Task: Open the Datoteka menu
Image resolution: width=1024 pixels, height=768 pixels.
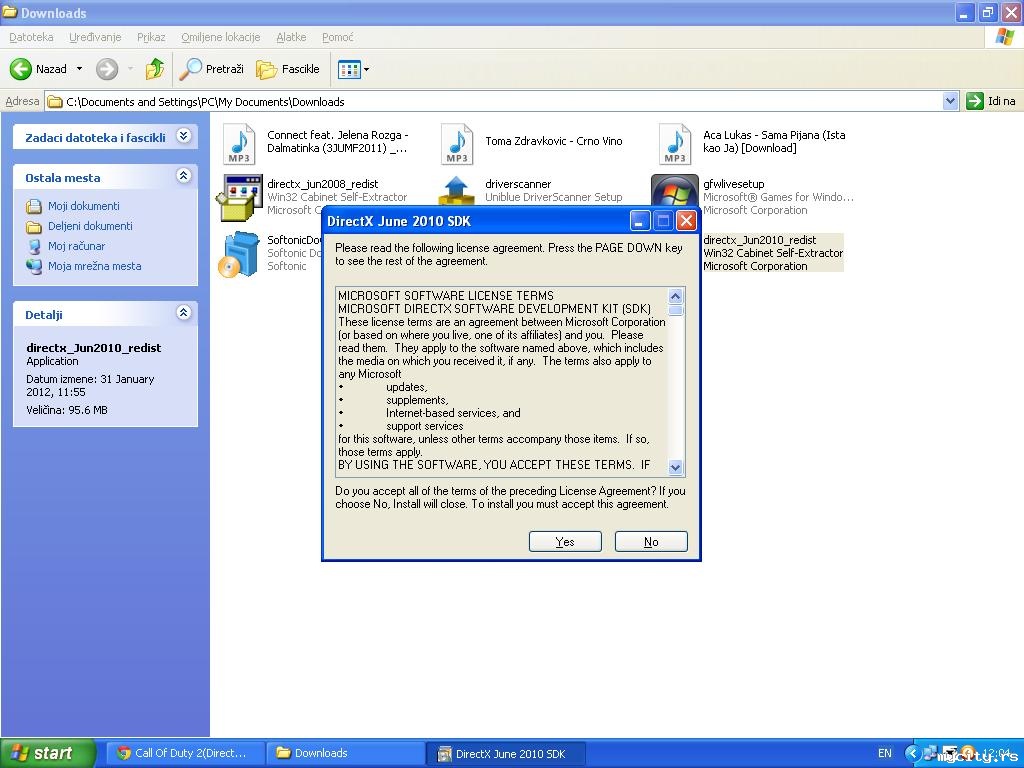Action: pos(31,37)
